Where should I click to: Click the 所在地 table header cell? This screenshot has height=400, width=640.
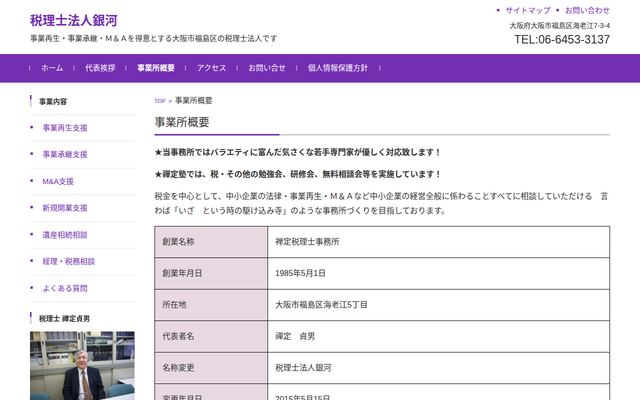211,305
